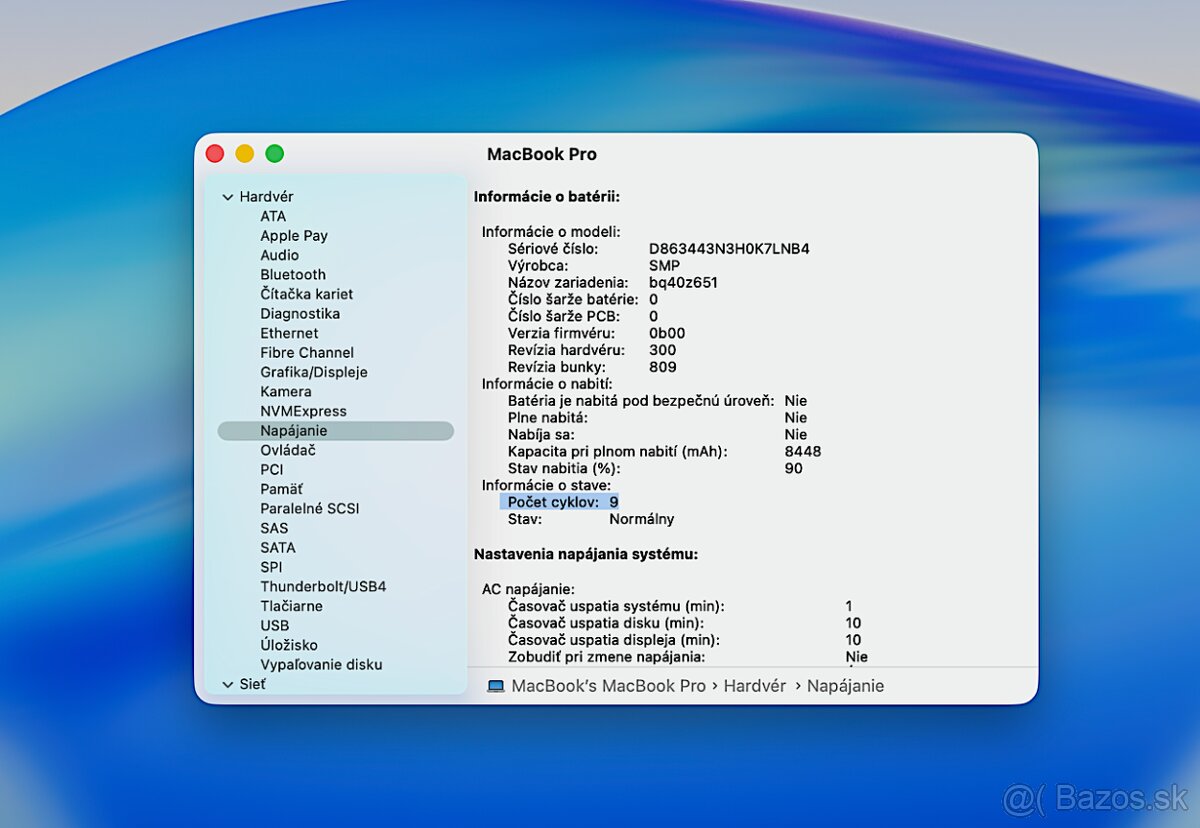The image size is (1200, 828).
Task: Select Vypaľovanie disku in the sidebar
Action: point(321,664)
